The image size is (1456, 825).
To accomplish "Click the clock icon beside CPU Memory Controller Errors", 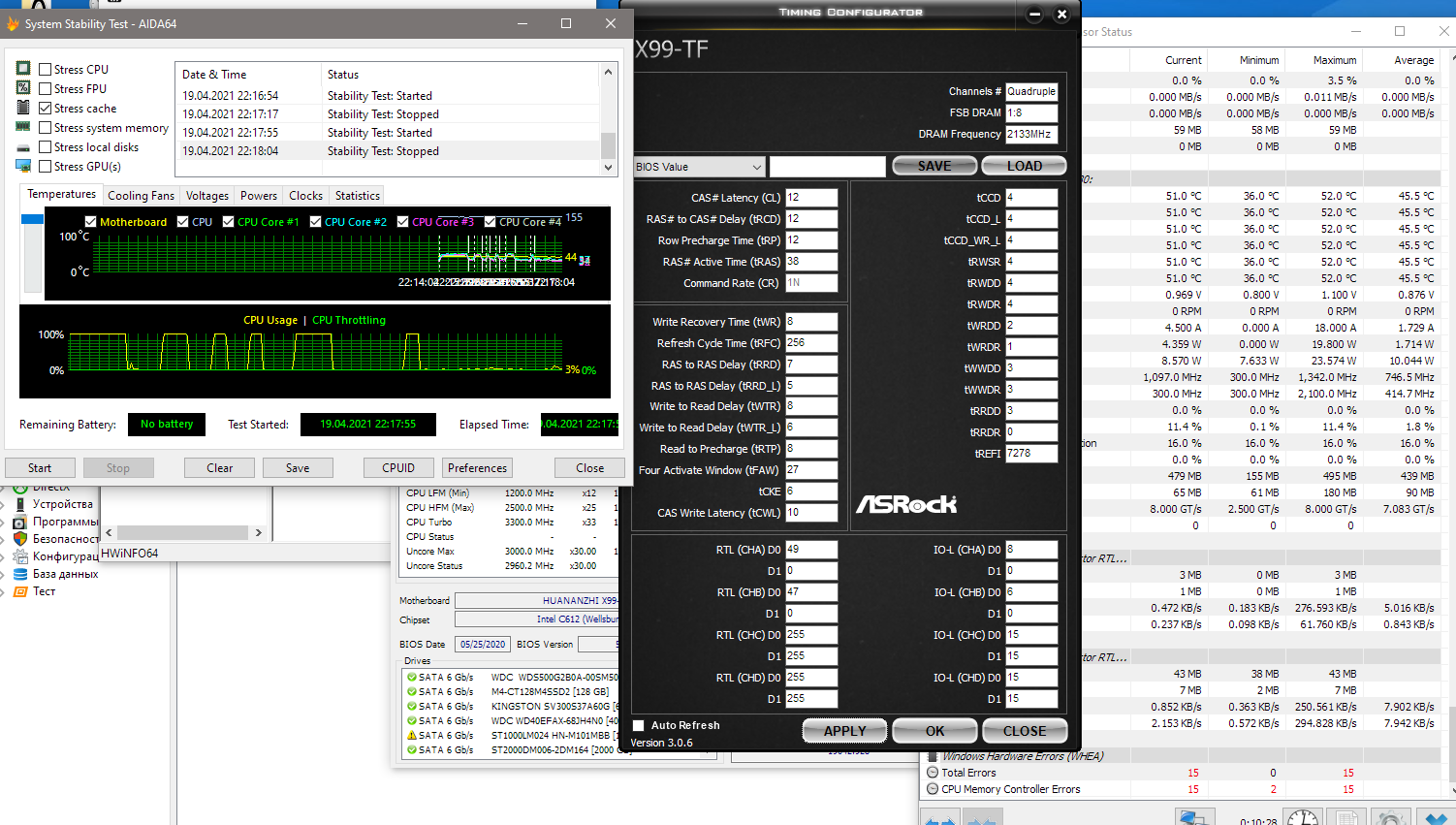I will [933, 789].
